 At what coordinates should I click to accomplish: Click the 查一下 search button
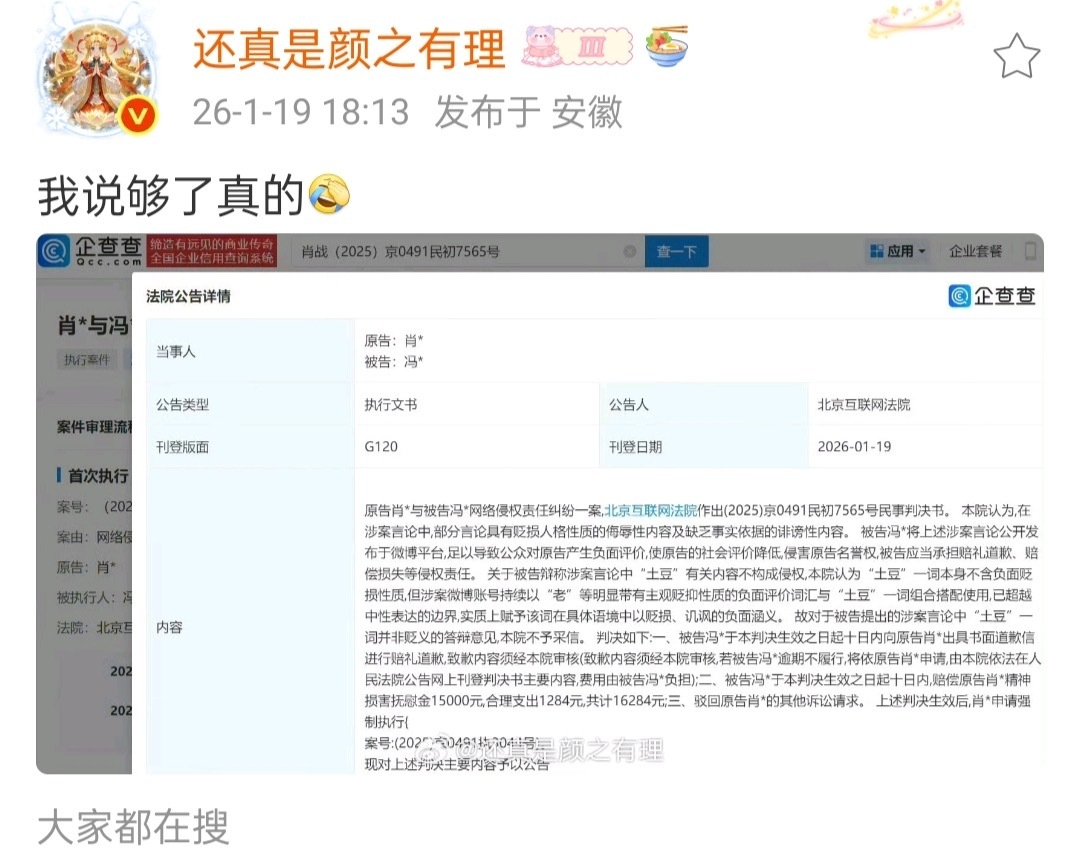tap(677, 252)
